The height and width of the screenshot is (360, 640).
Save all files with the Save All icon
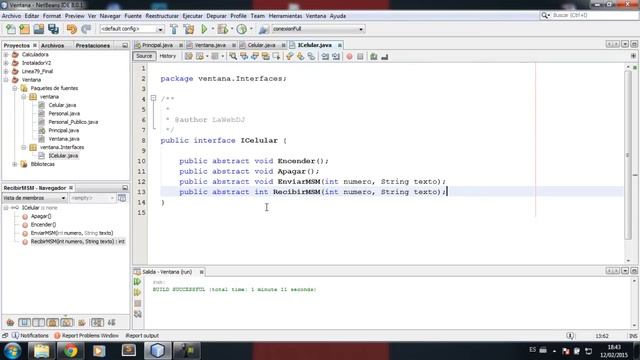(x=53, y=29)
